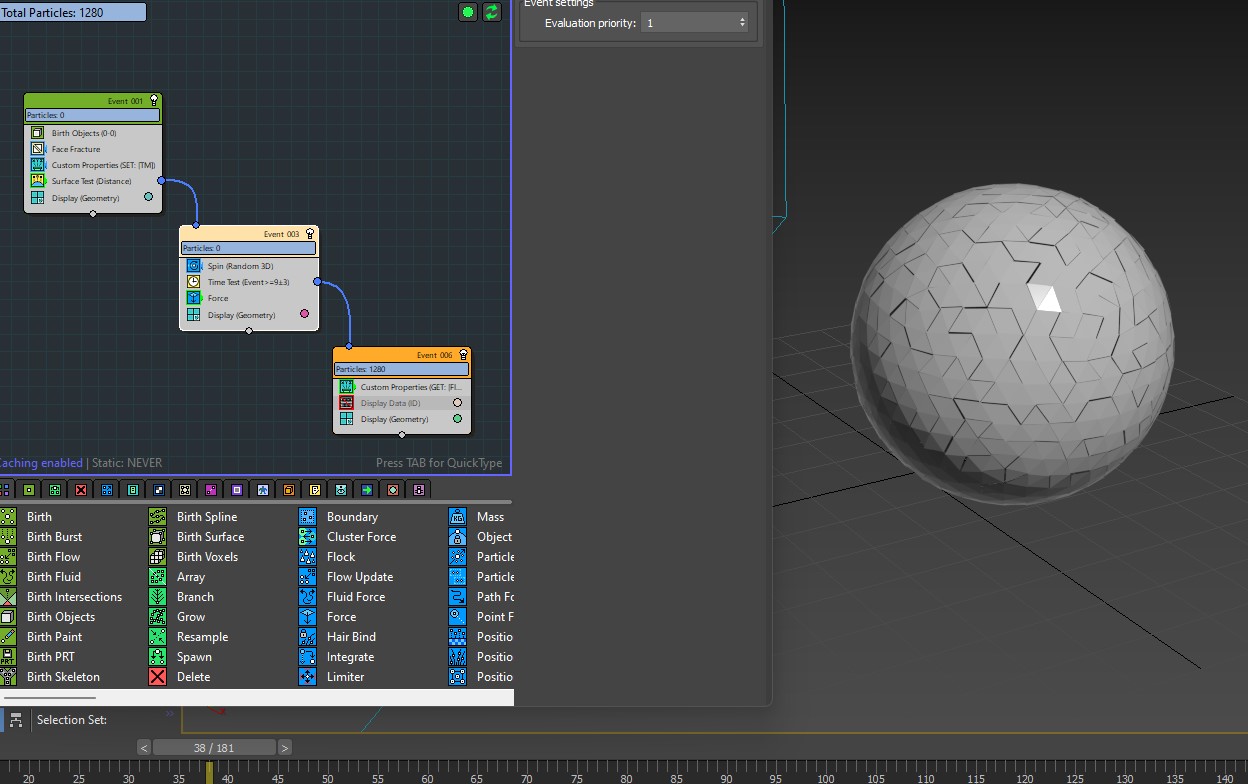Toggle the Event 001 lightbulb
The image size is (1248, 784).
(x=154, y=100)
